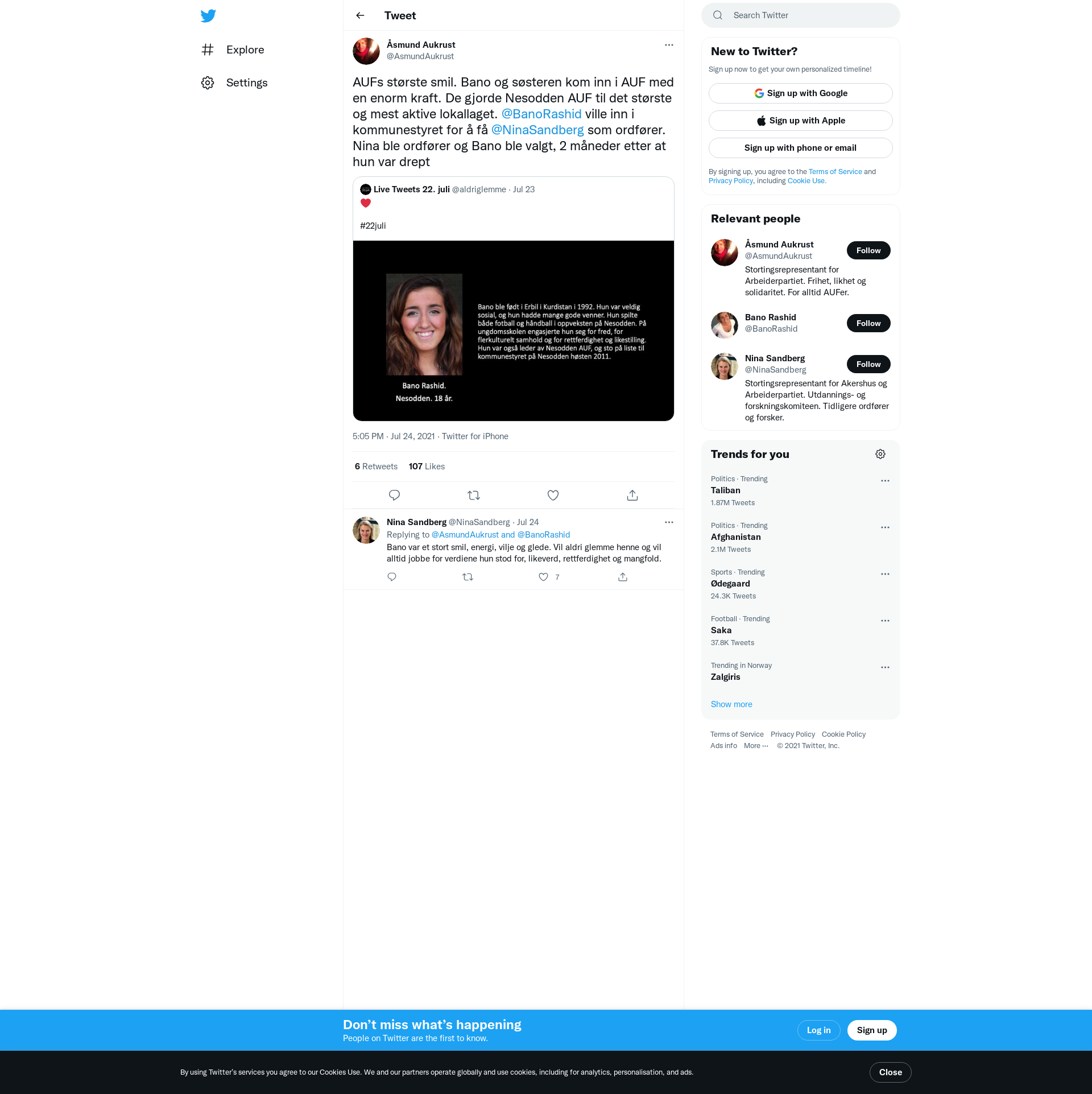
Task: Click the Twitter bird logo
Action: [x=208, y=16]
